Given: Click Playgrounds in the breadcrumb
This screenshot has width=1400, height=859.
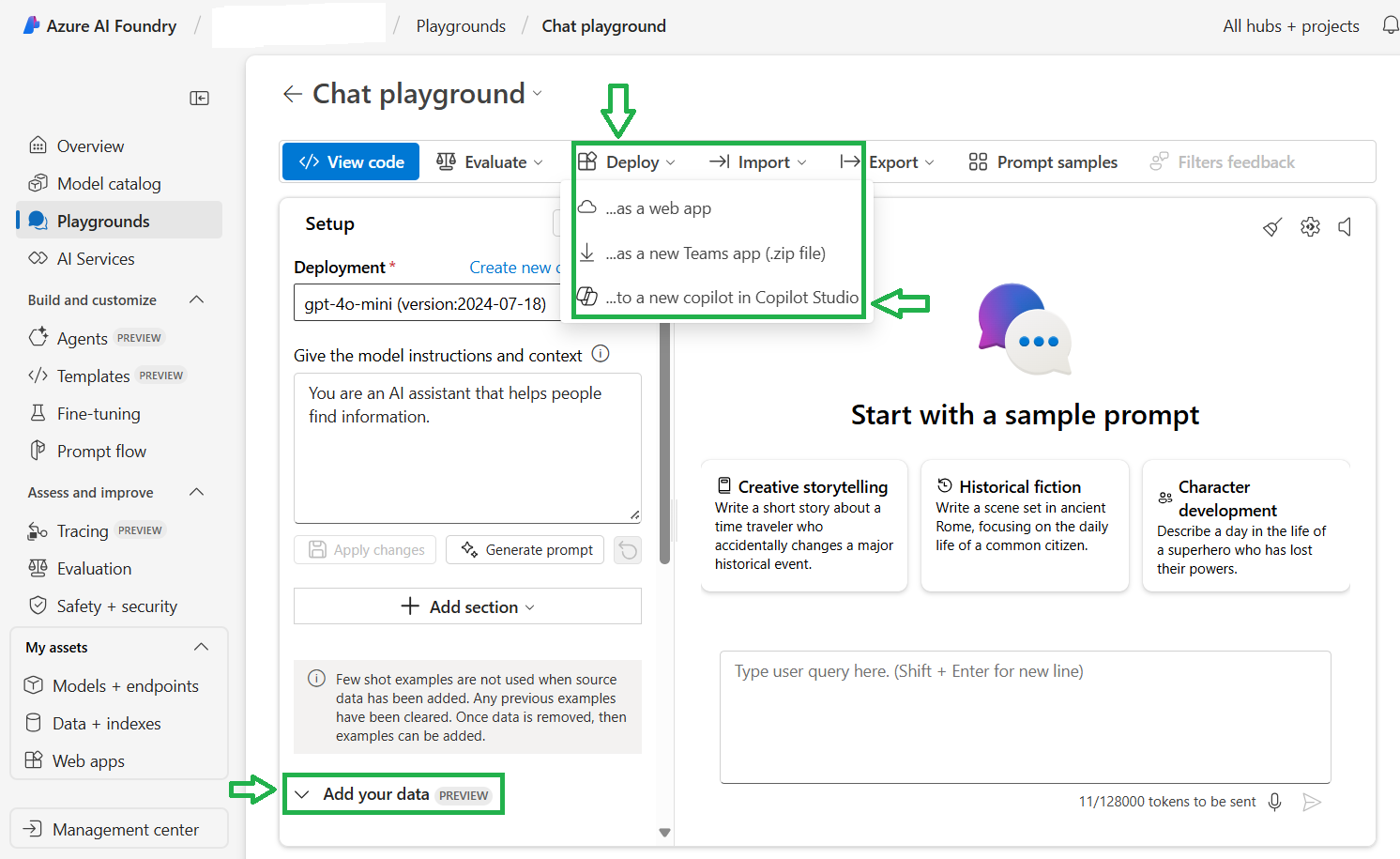Looking at the screenshot, I should pos(461,26).
